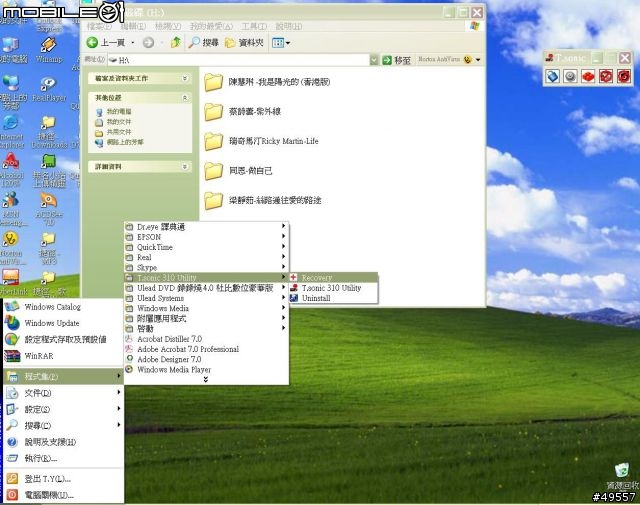Select the Recycle Bin desktop icon
Screen dimensions: 640x505
(622, 476)
